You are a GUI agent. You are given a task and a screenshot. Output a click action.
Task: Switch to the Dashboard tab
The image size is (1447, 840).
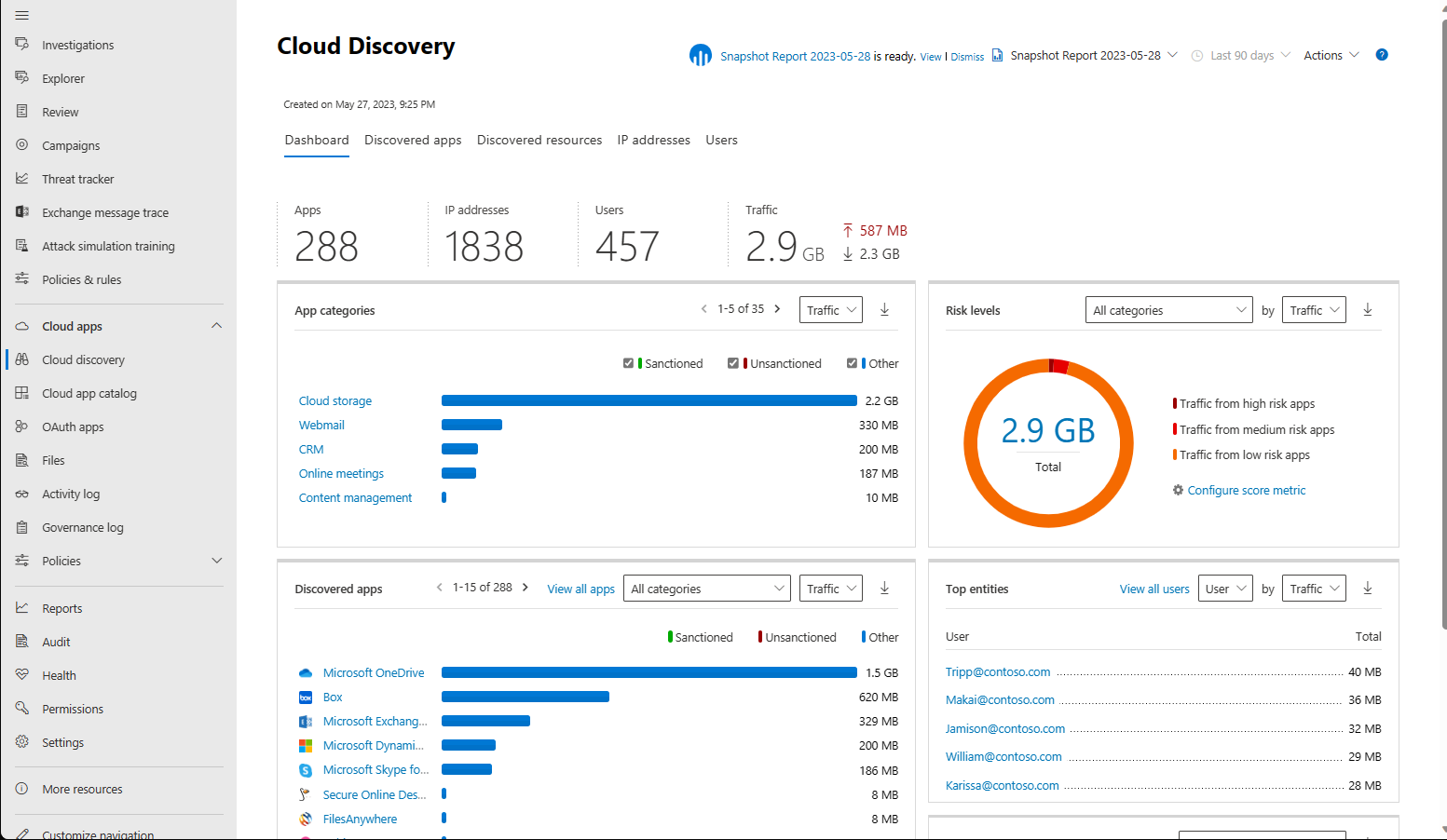click(317, 140)
